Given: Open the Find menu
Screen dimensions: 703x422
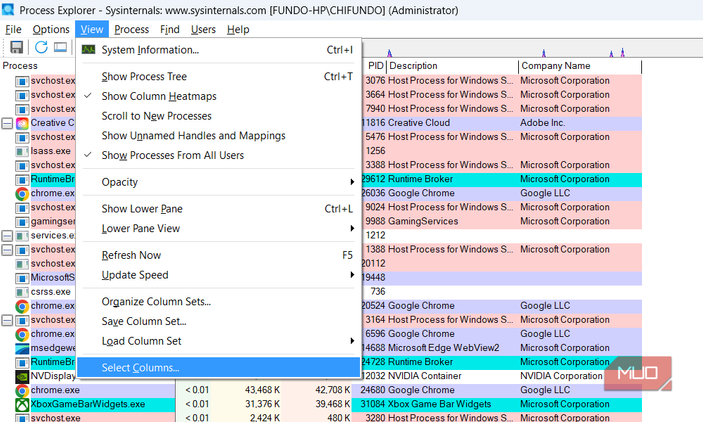Looking at the screenshot, I should point(170,30).
